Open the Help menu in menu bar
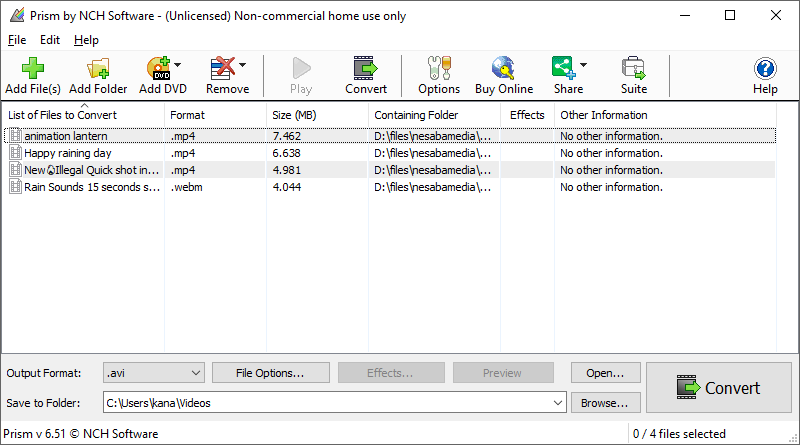 click(86, 40)
